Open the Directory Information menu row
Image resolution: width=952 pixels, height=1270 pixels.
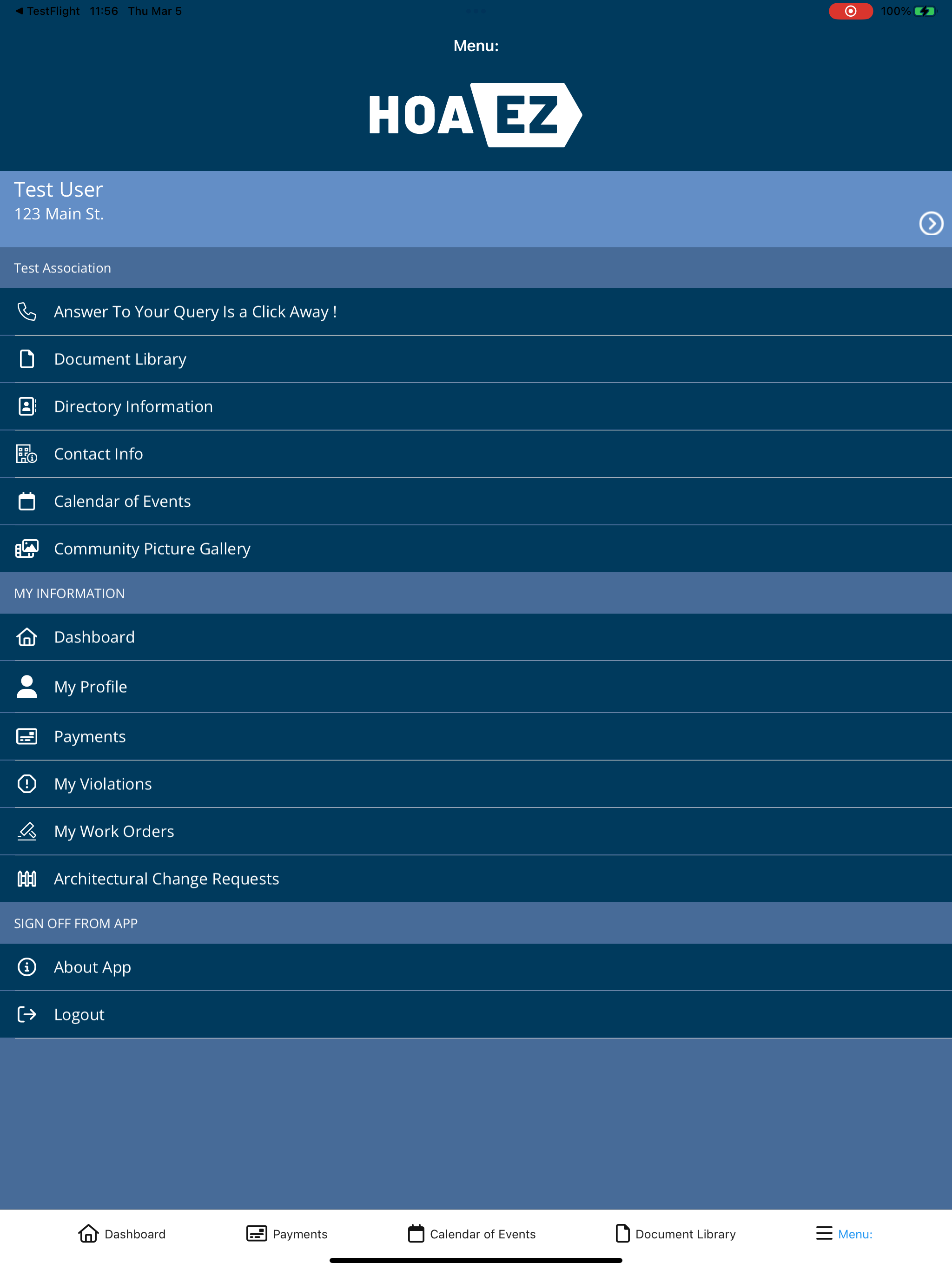coord(476,406)
